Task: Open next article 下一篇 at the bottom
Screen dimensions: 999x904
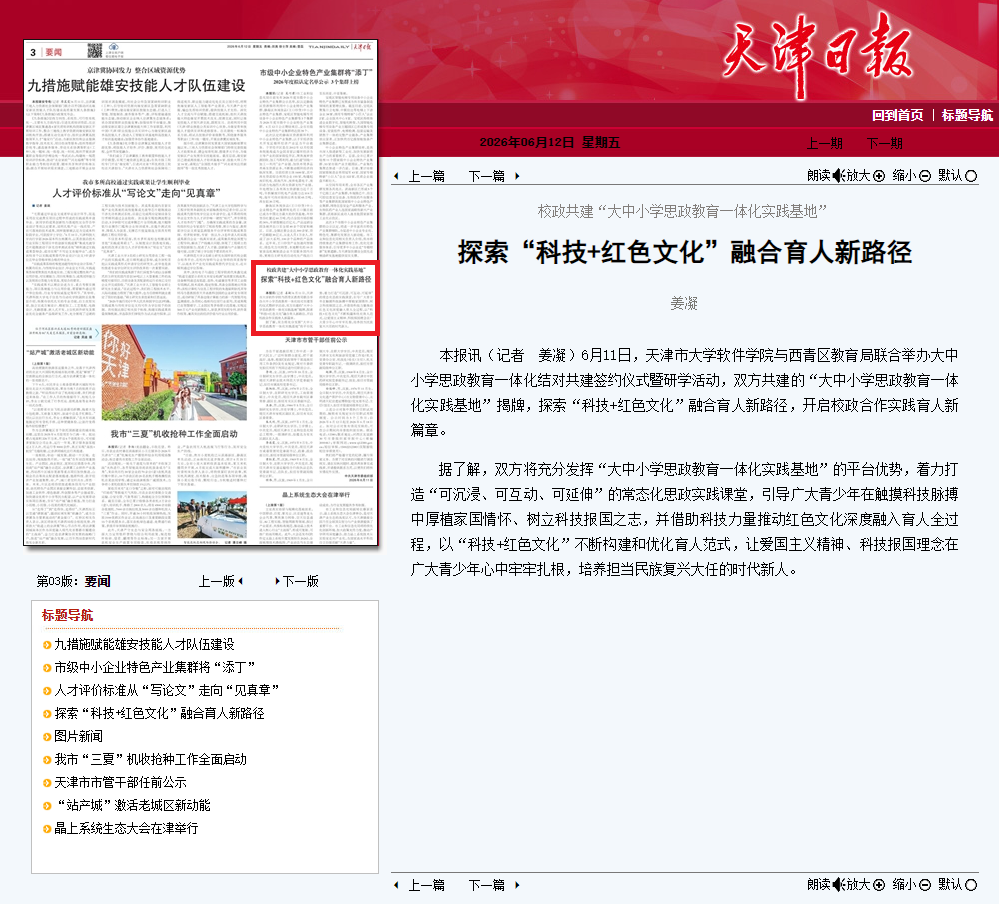Action: (486, 885)
